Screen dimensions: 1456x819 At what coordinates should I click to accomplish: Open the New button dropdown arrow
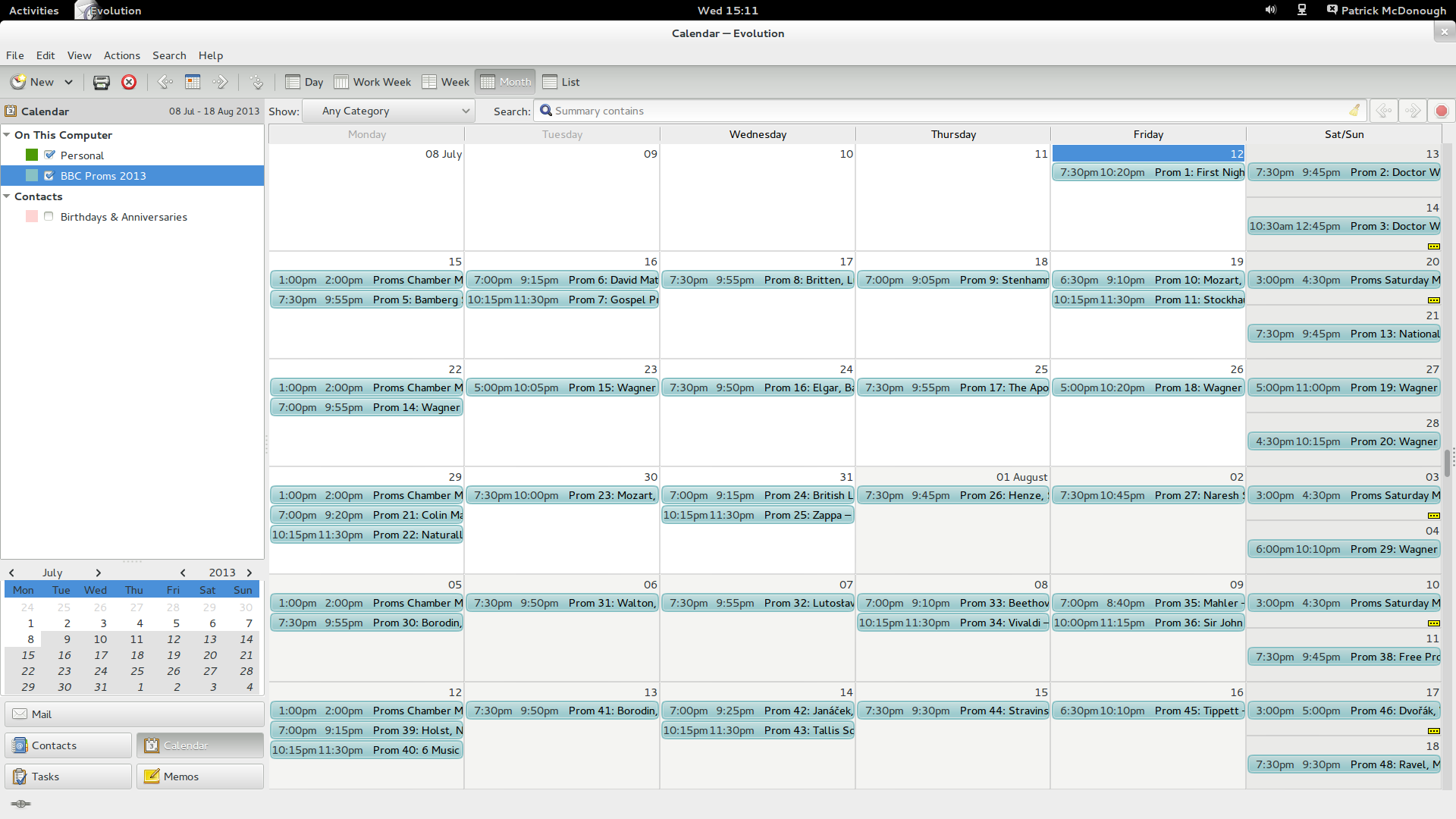coord(68,82)
